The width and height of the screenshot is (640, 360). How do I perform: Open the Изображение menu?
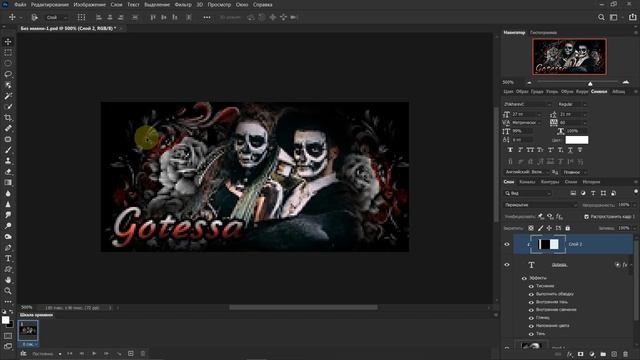point(89,4)
